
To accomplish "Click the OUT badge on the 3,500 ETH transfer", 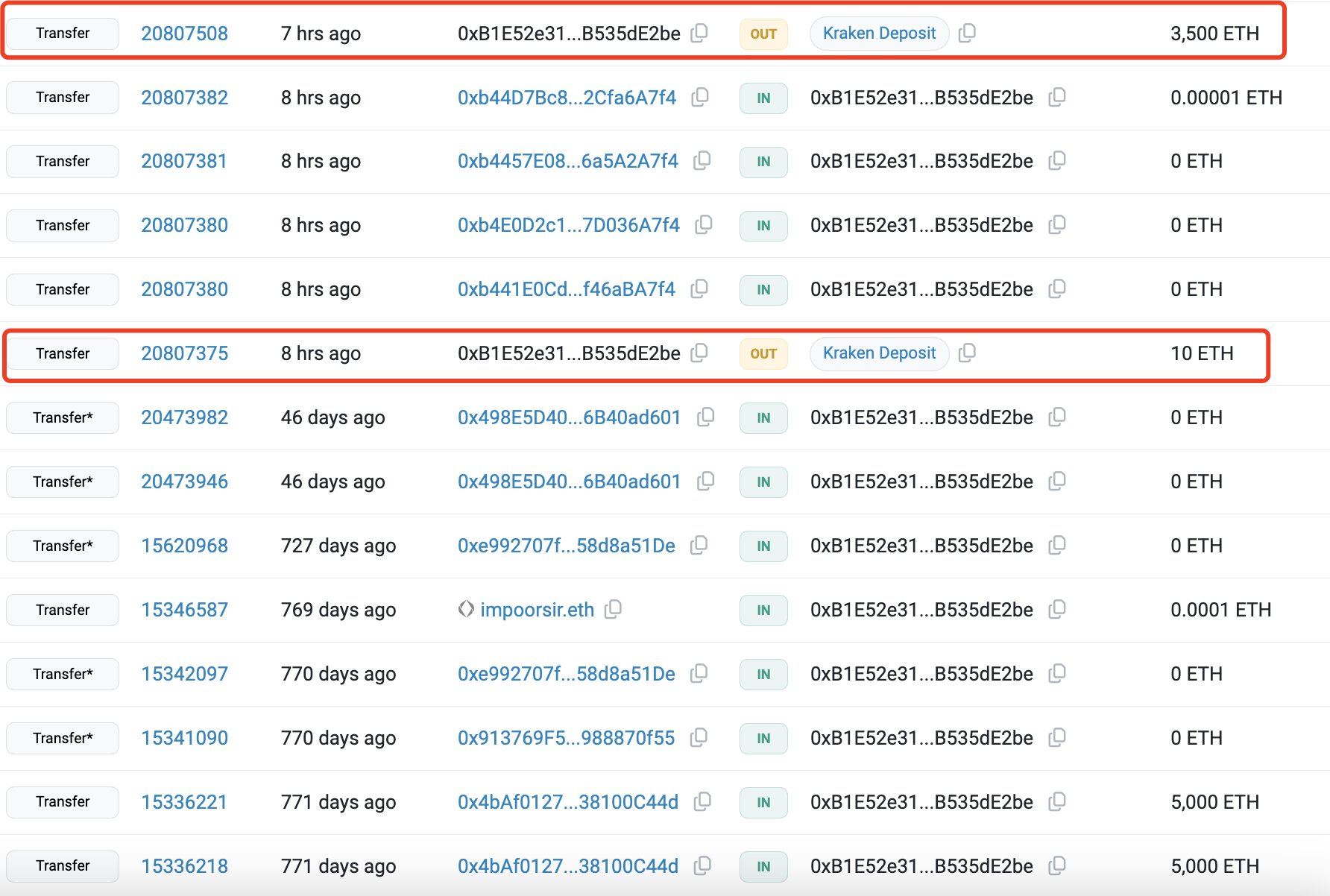I will [x=763, y=33].
